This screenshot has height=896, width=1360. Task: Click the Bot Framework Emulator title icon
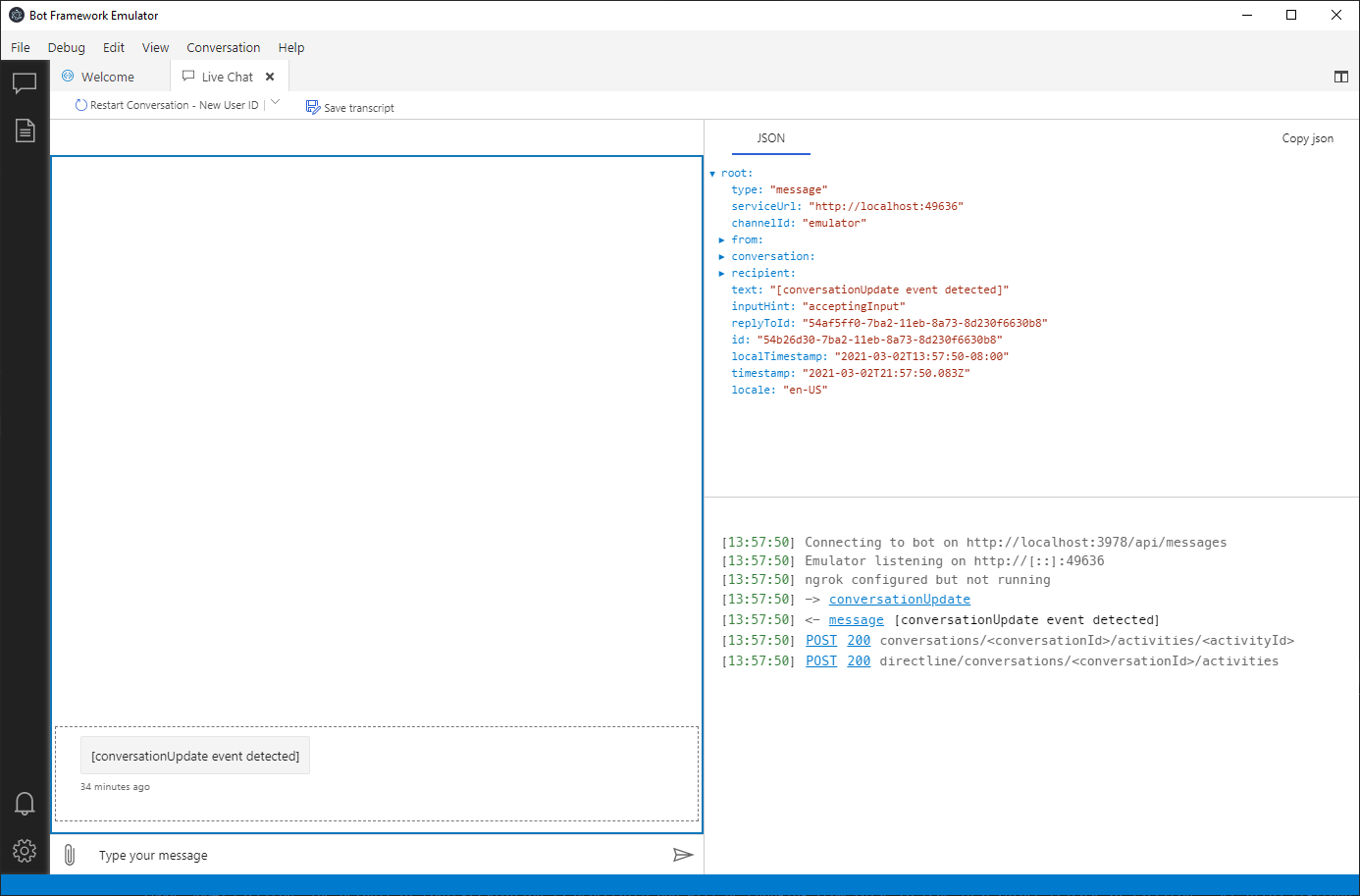[x=17, y=15]
